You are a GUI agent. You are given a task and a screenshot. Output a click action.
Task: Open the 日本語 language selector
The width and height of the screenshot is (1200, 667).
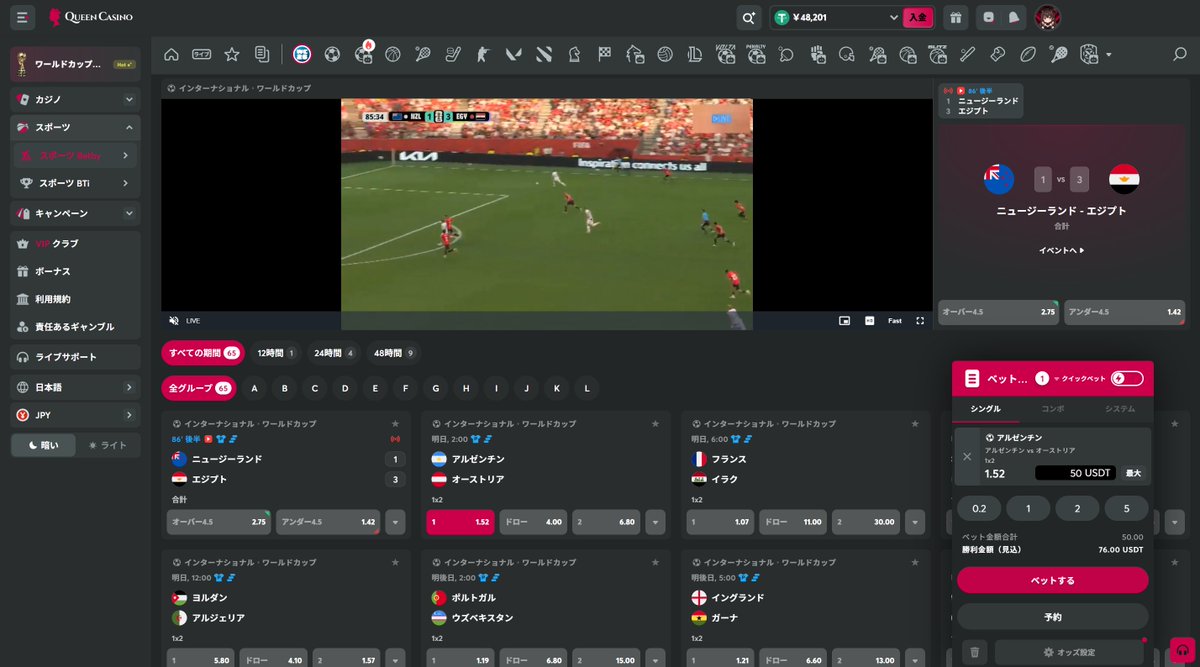[75, 387]
